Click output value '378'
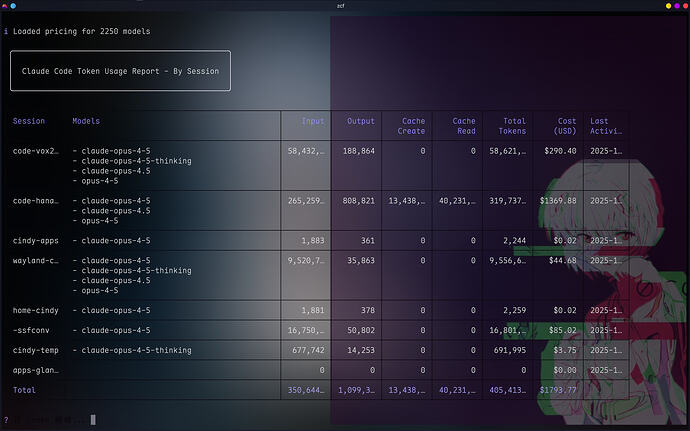The image size is (690, 431). click(368, 310)
